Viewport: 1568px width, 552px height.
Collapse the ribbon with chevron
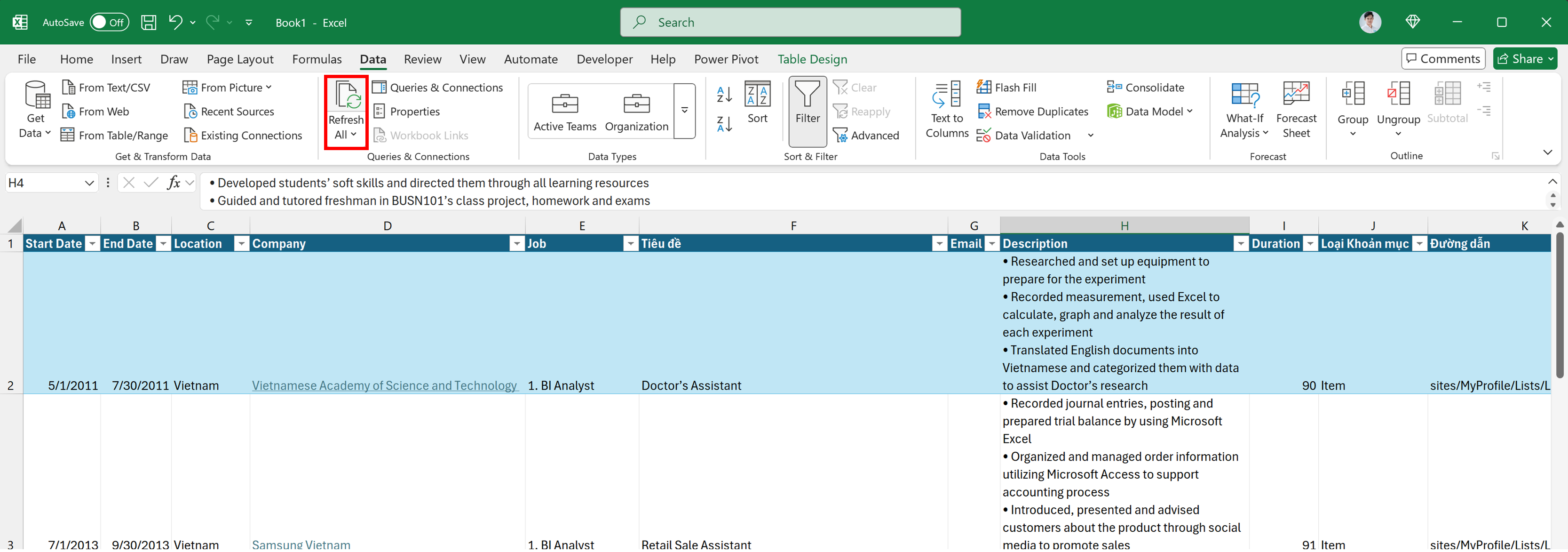coord(1547,152)
